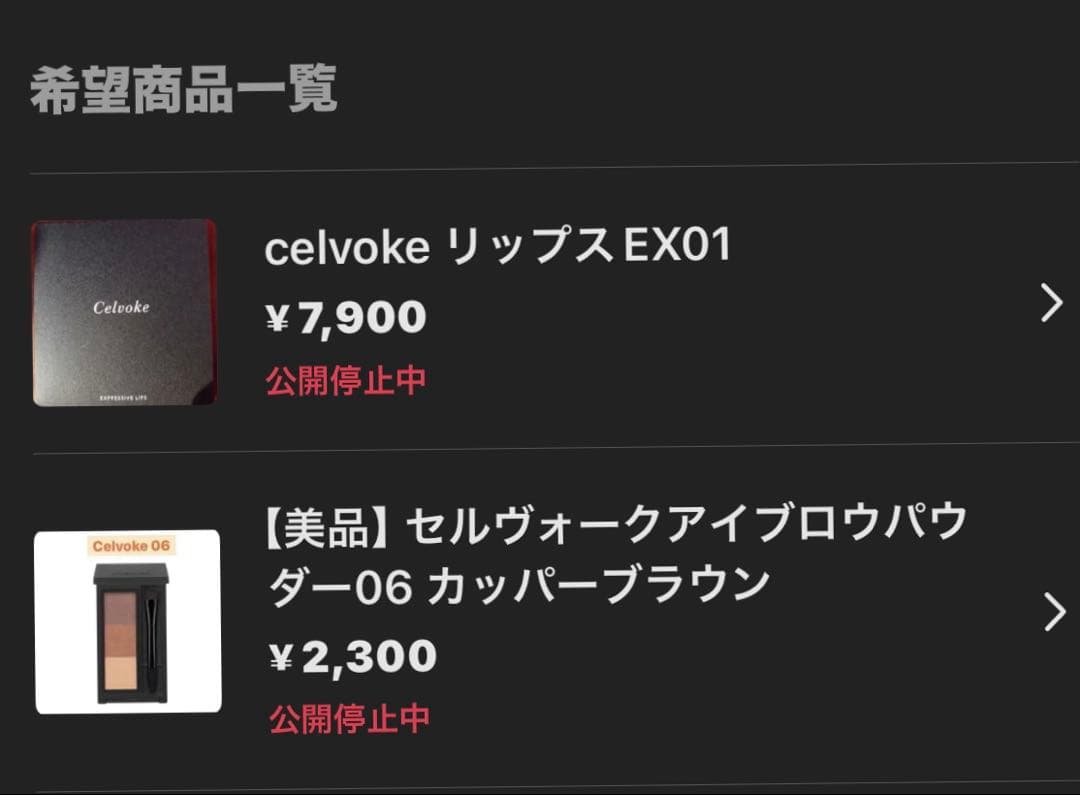
Task: Tap the black Celvoke box thumbnail
Action: coord(124,312)
